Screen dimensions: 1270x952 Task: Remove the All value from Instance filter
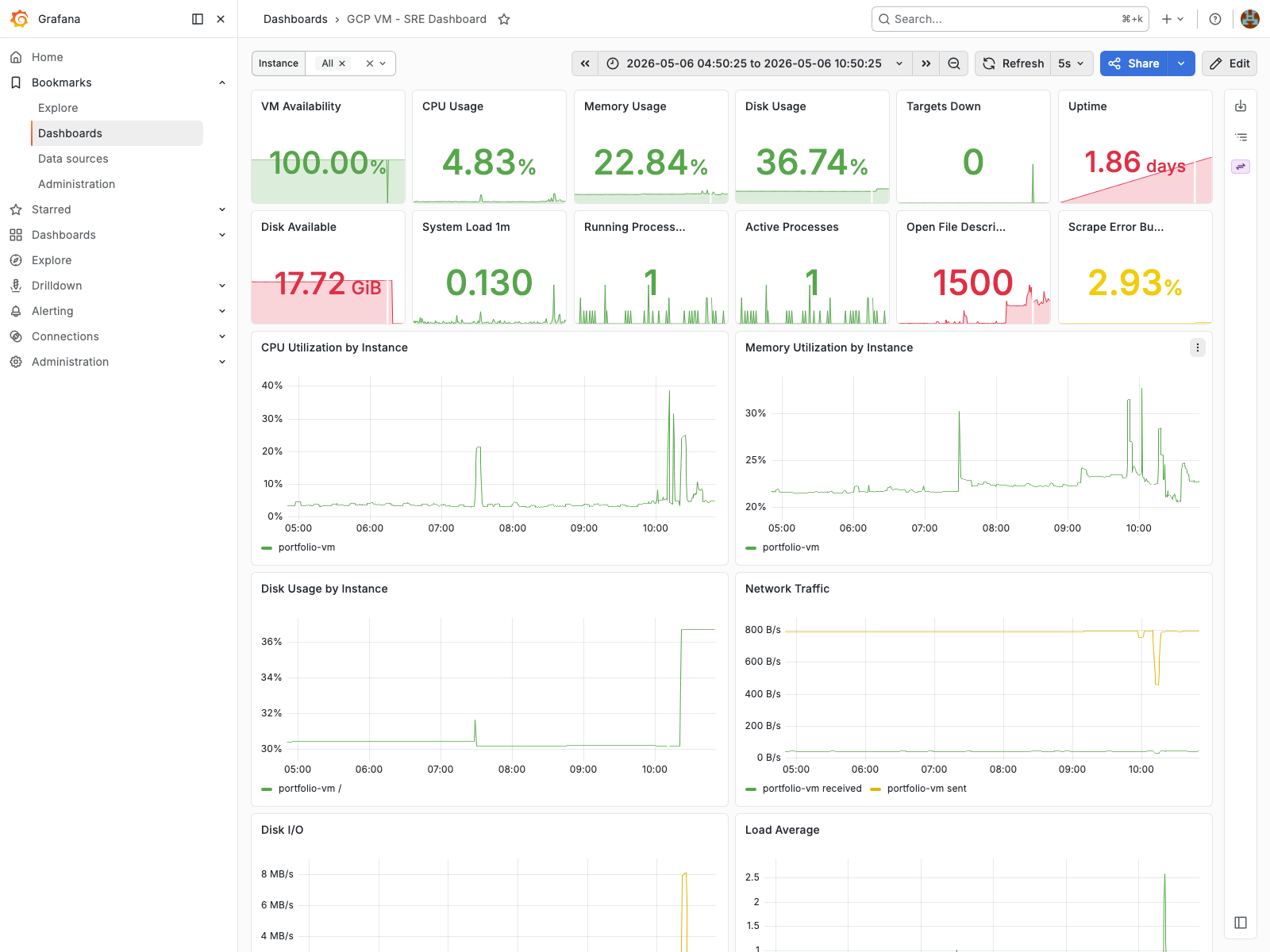tap(342, 63)
